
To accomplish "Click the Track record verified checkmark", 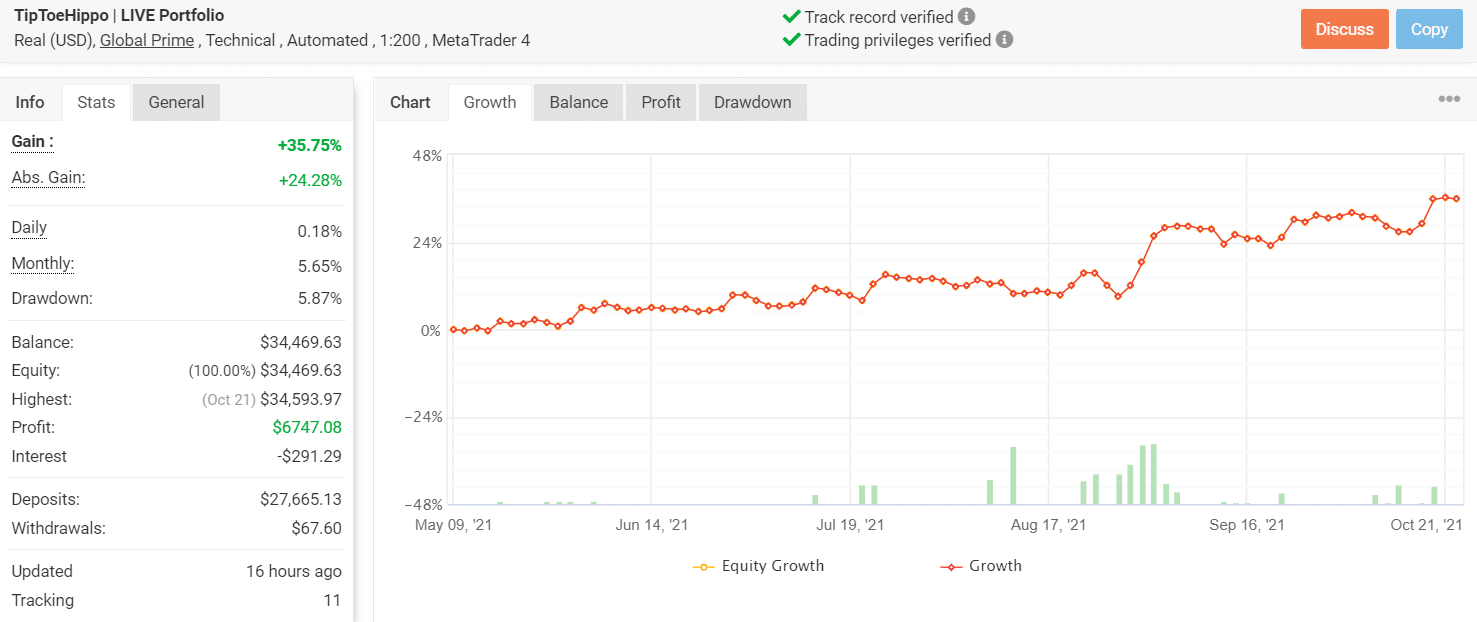I will tap(791, 17).
